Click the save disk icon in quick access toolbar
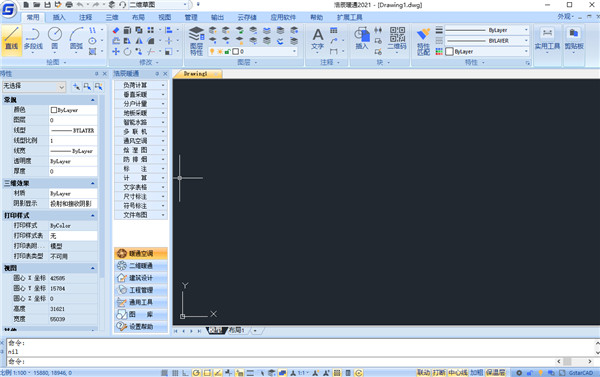This screenshot has height=377, width=600. point(47,5)
